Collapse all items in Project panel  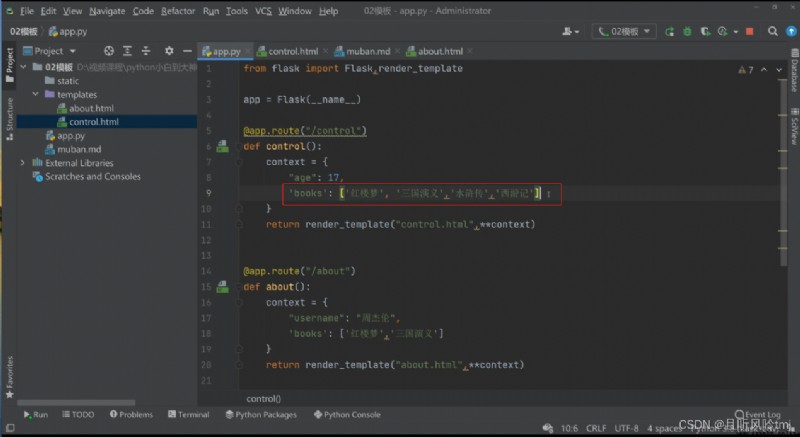pos(146,51)
